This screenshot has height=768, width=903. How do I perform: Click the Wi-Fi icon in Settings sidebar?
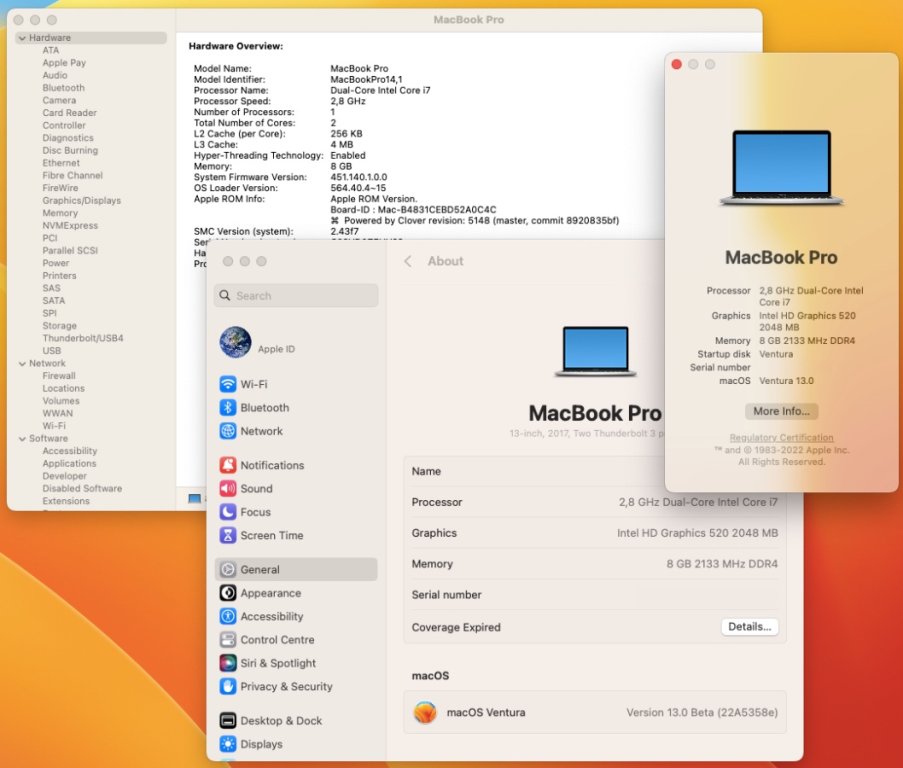(x=228, y=384)
